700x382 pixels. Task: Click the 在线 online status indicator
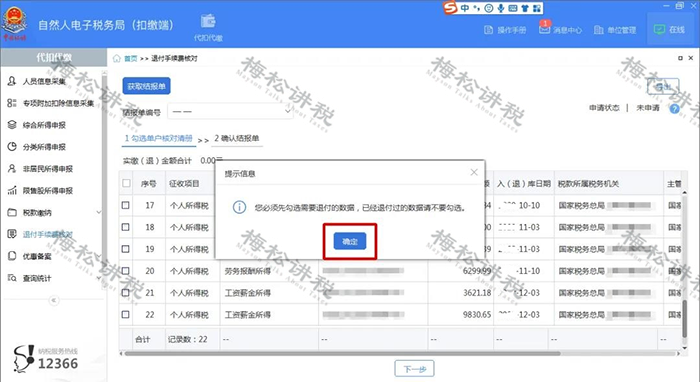tap(669, 29)
